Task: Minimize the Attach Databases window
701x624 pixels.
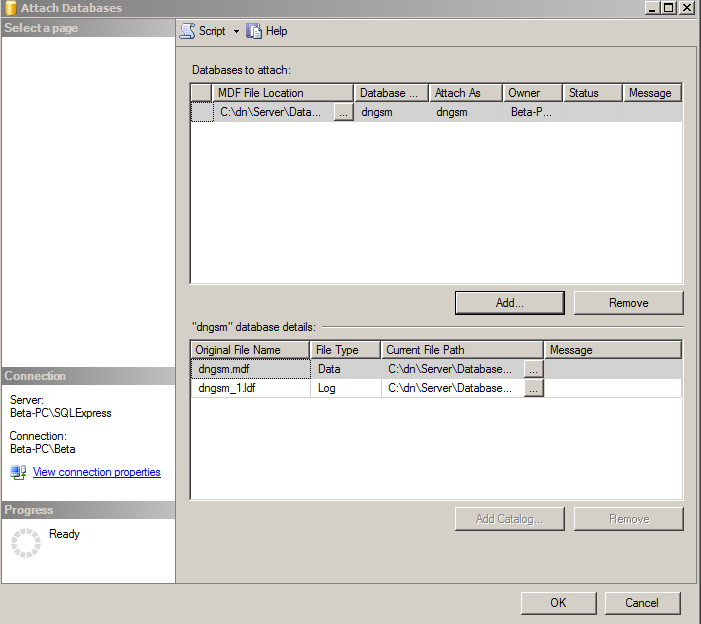Action: [652, 8]
